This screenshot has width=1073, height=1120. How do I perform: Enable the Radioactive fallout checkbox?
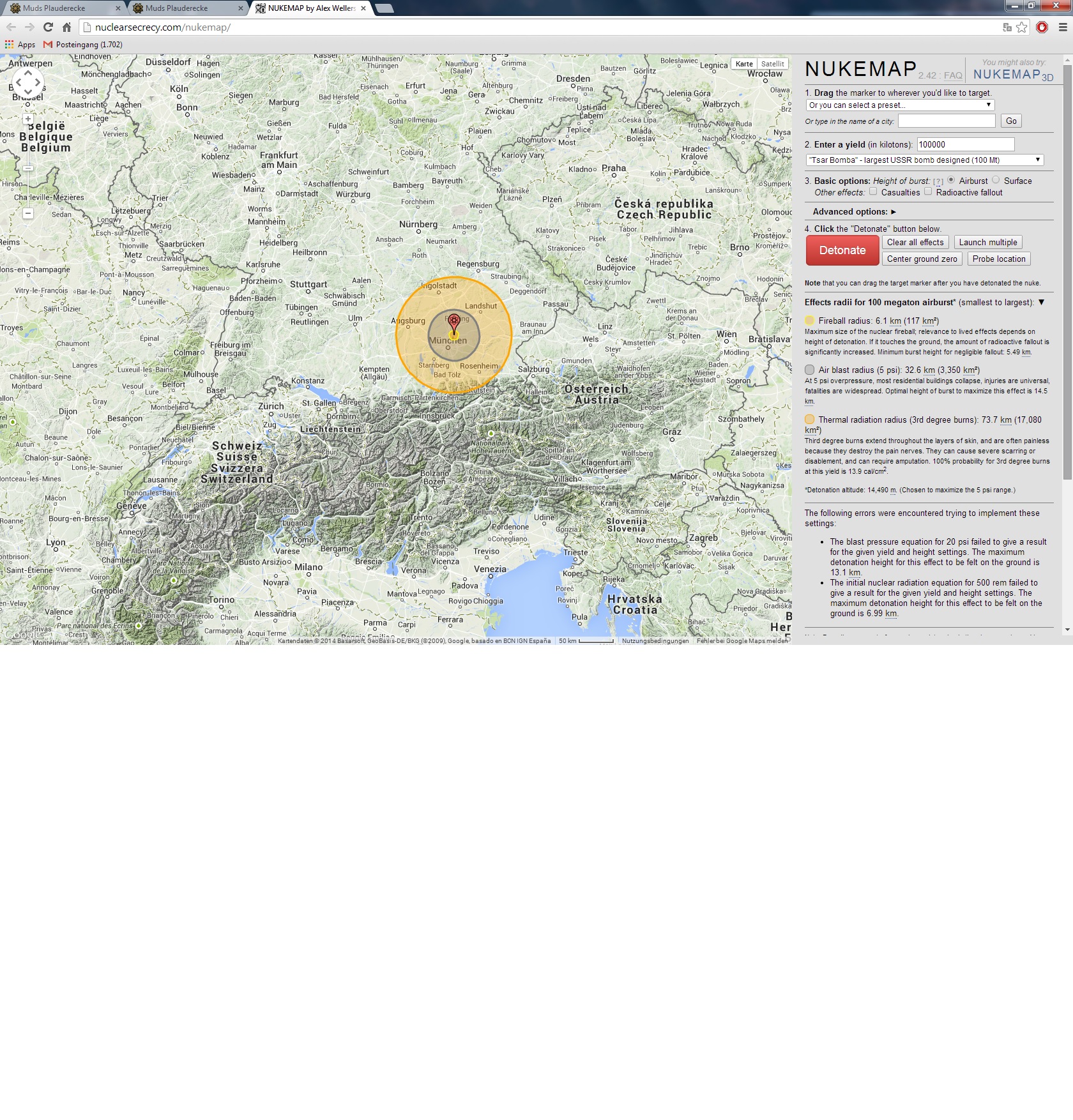point(929,192)
